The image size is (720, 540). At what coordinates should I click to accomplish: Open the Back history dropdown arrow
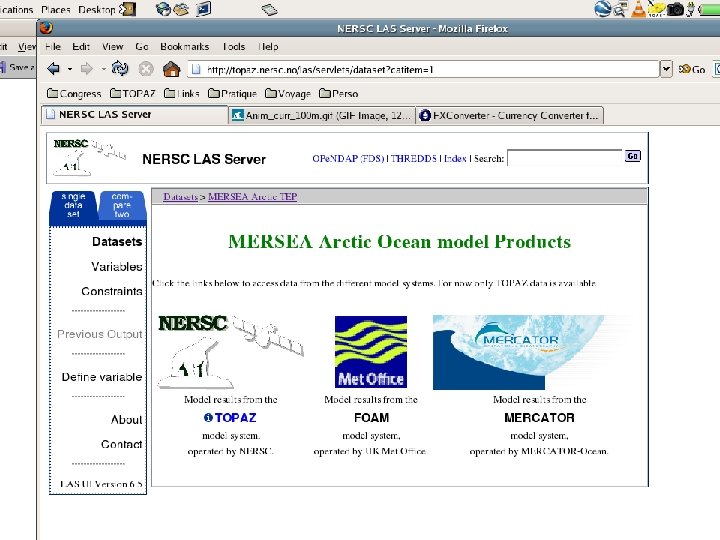[x=70, y=69]
